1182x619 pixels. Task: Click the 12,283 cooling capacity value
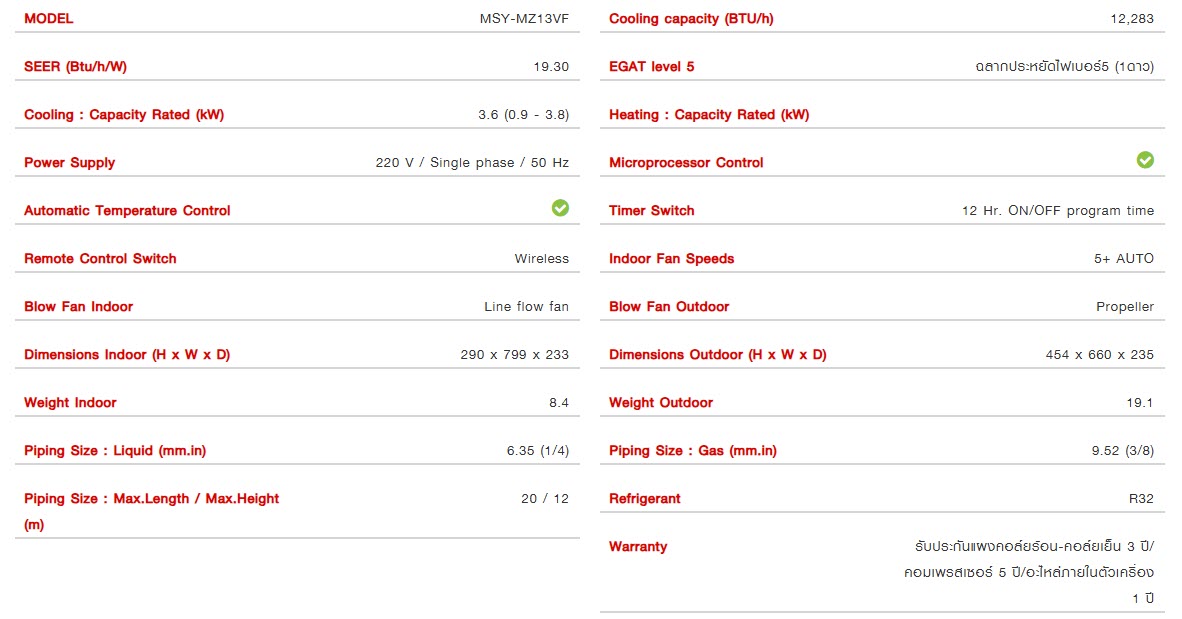1133,18
